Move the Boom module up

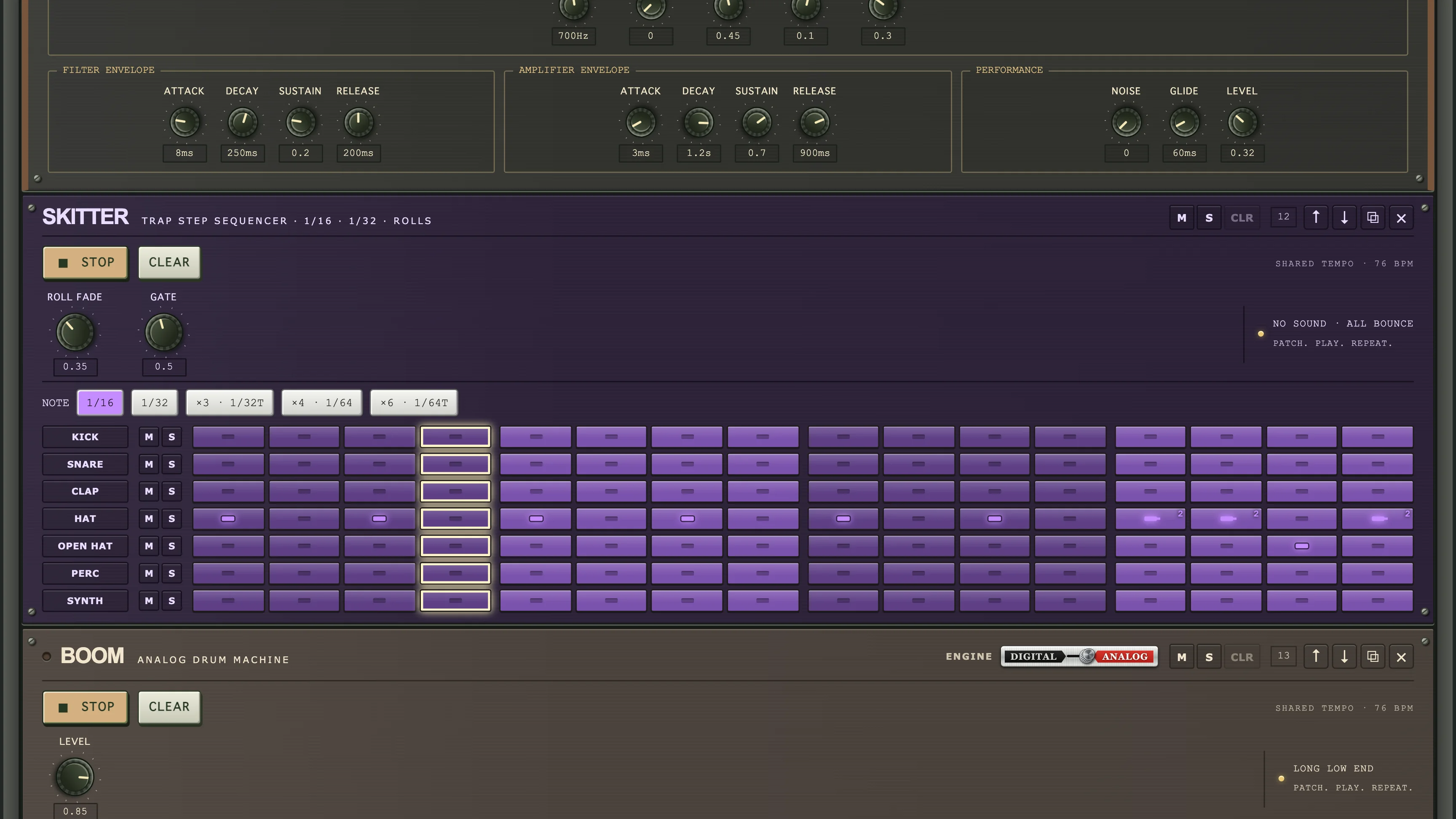(x=1316, y=657)
